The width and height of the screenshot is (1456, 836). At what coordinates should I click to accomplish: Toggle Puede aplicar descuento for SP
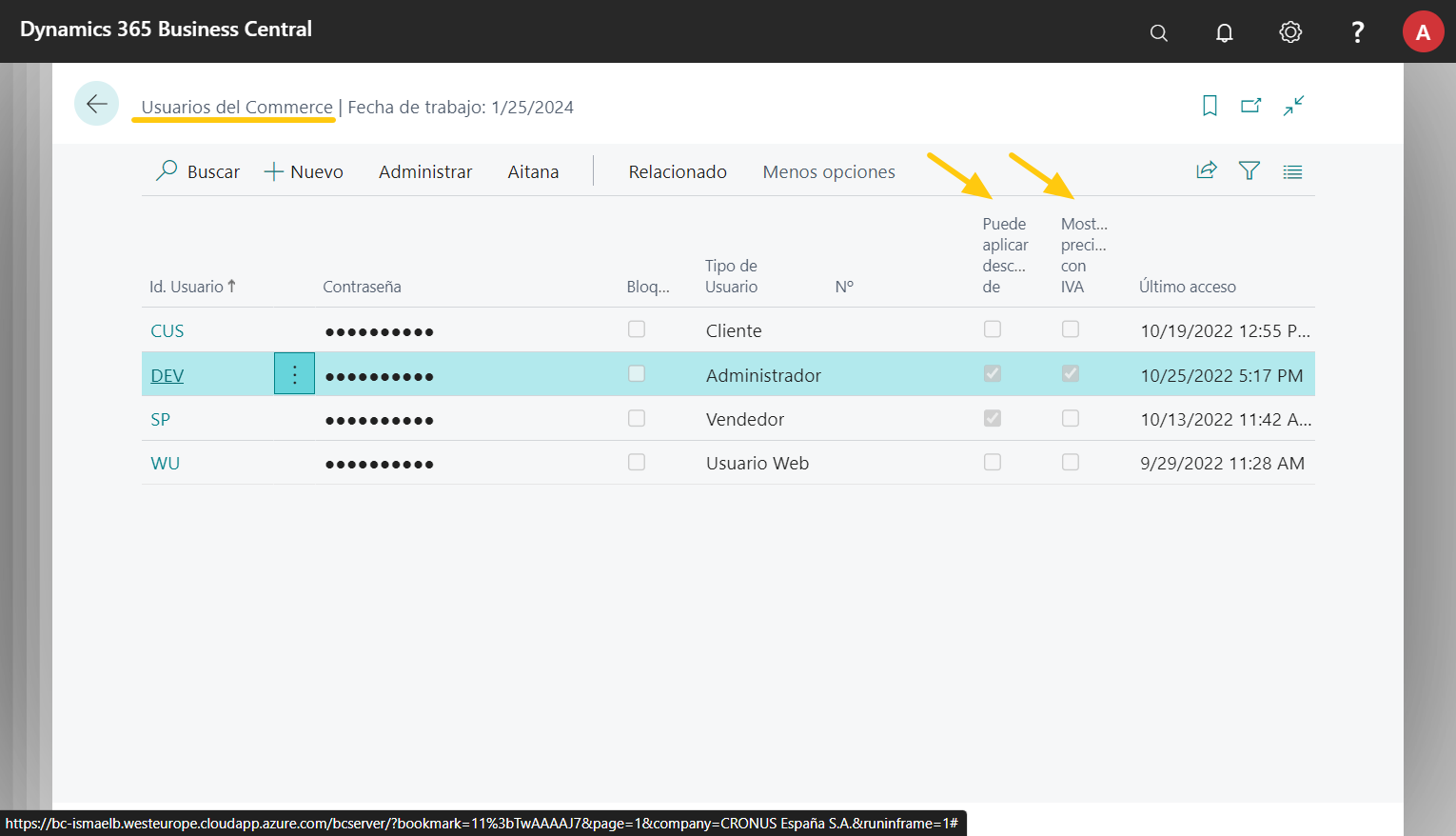coord(993,418)
